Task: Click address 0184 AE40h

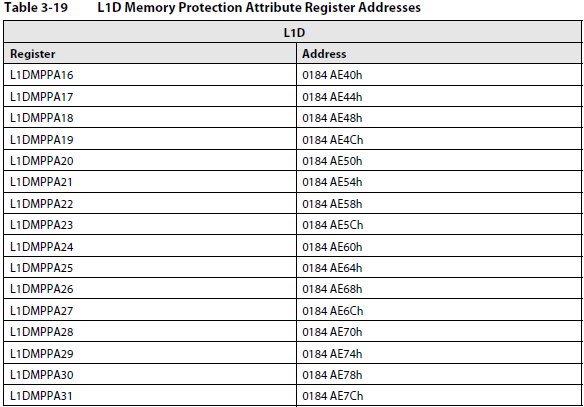Action: 332,75
